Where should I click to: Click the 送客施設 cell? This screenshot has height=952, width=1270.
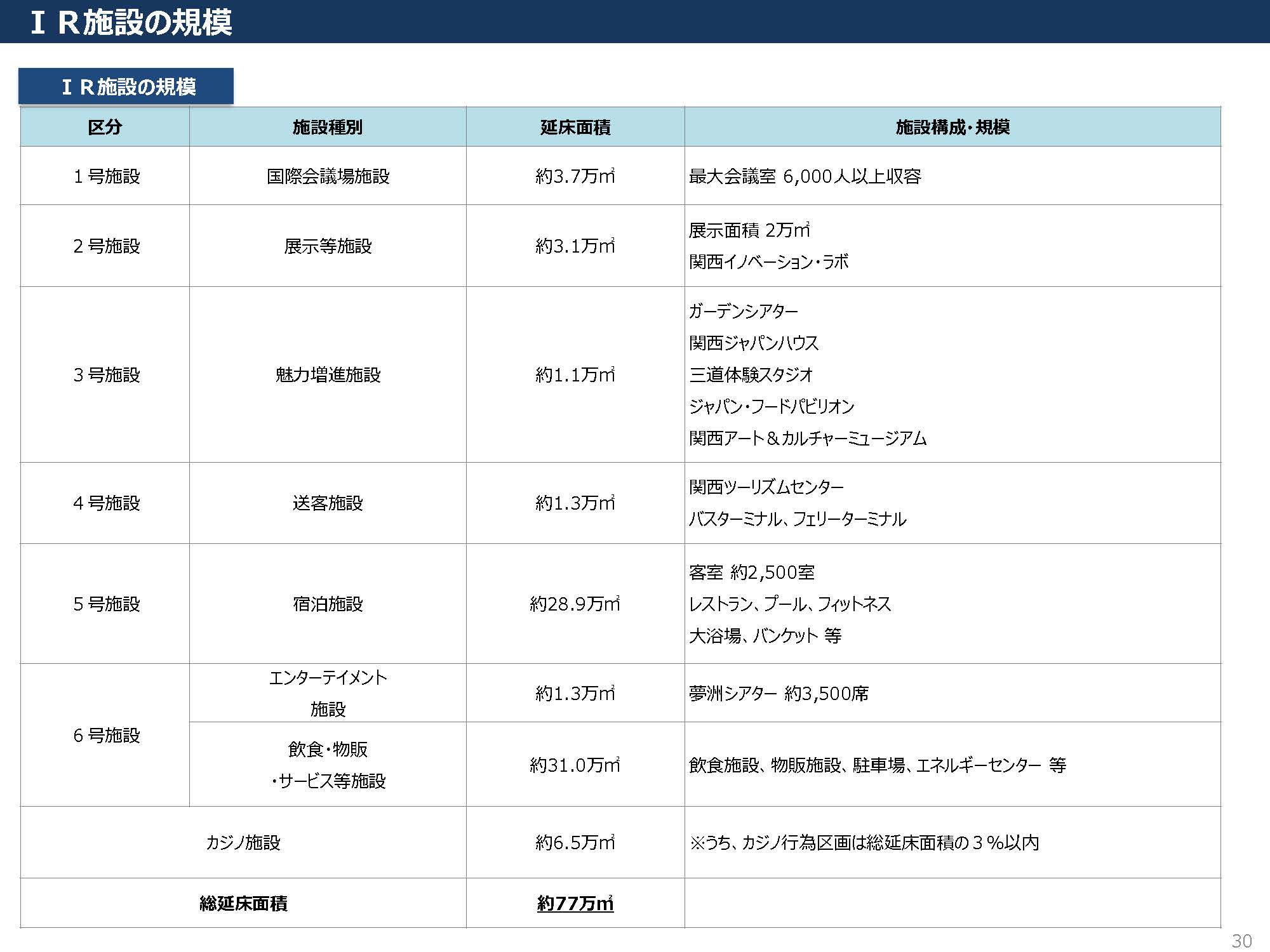click(328, 503)
